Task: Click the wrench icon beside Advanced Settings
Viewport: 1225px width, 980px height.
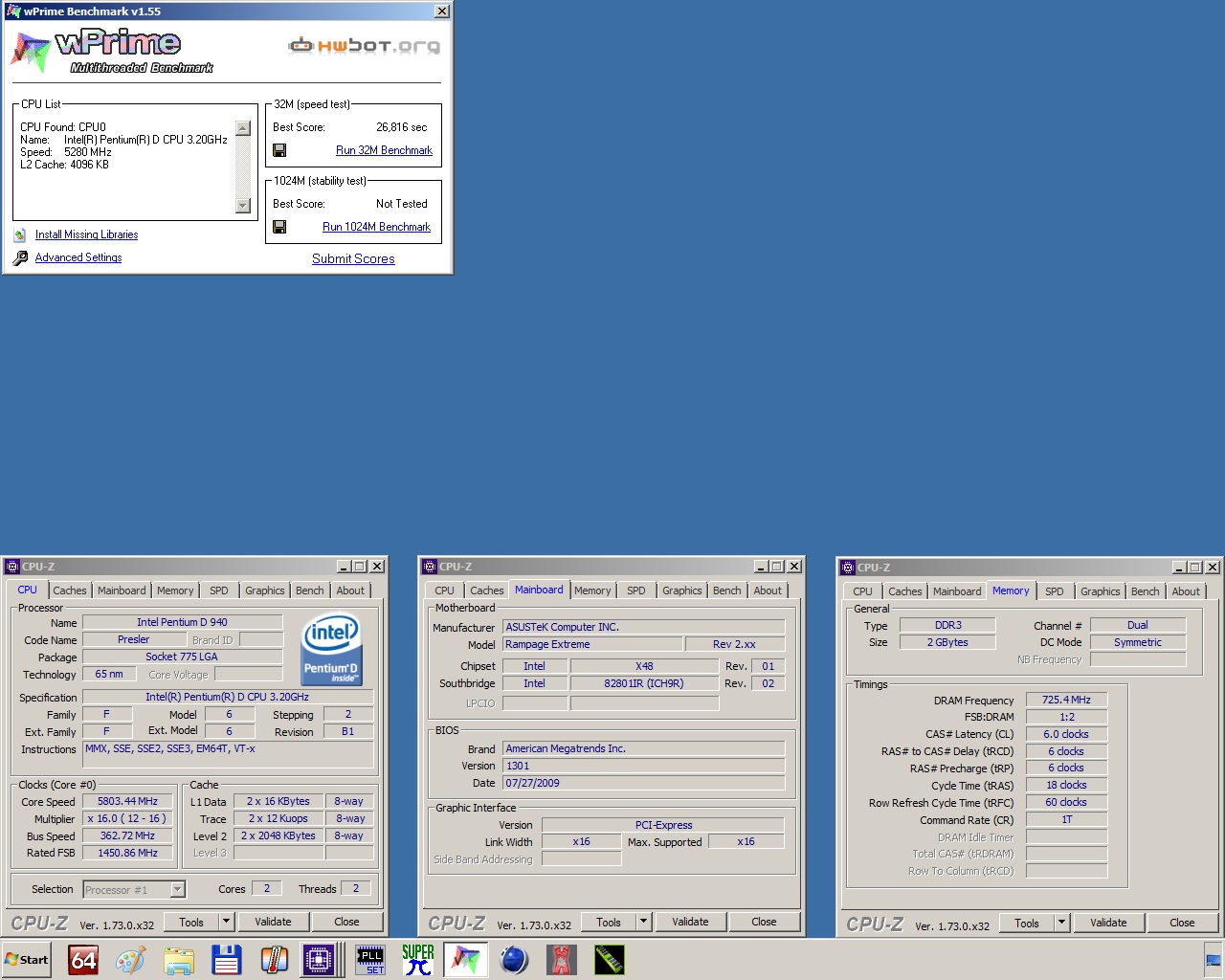Action: click(20, 257)
